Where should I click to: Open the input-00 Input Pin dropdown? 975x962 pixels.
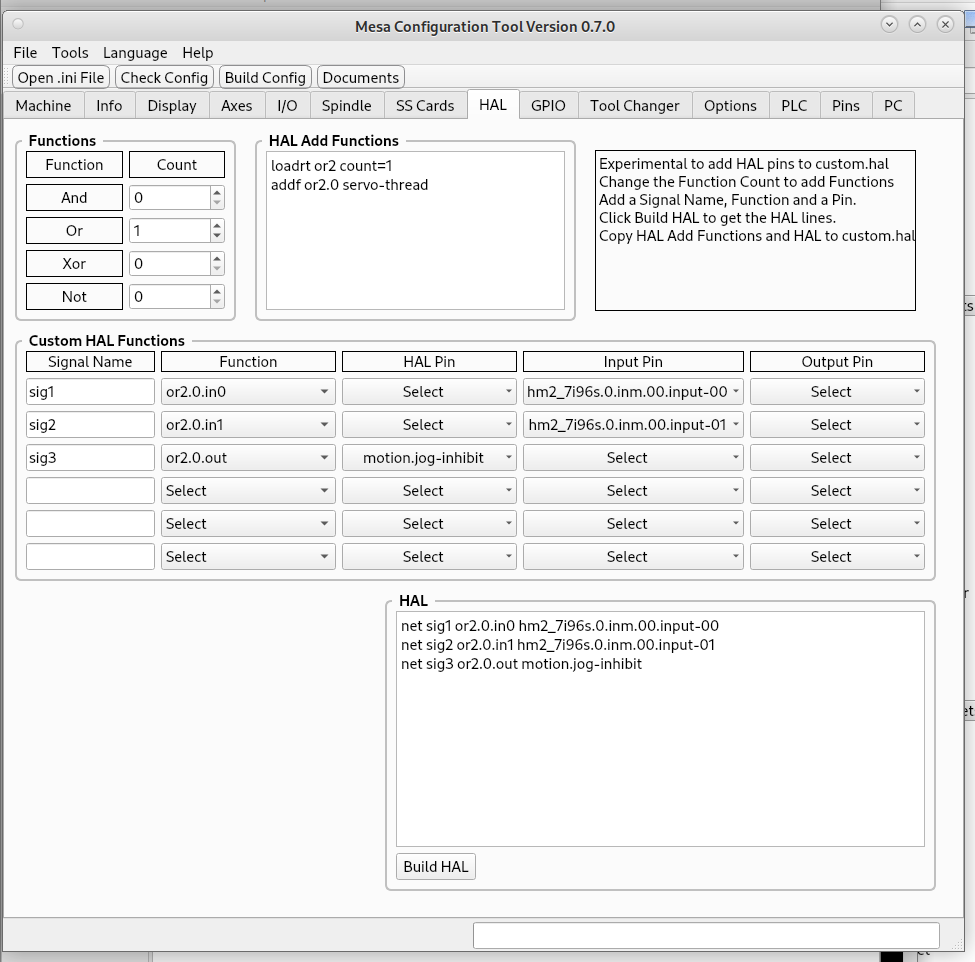click(x=633, y=392)
